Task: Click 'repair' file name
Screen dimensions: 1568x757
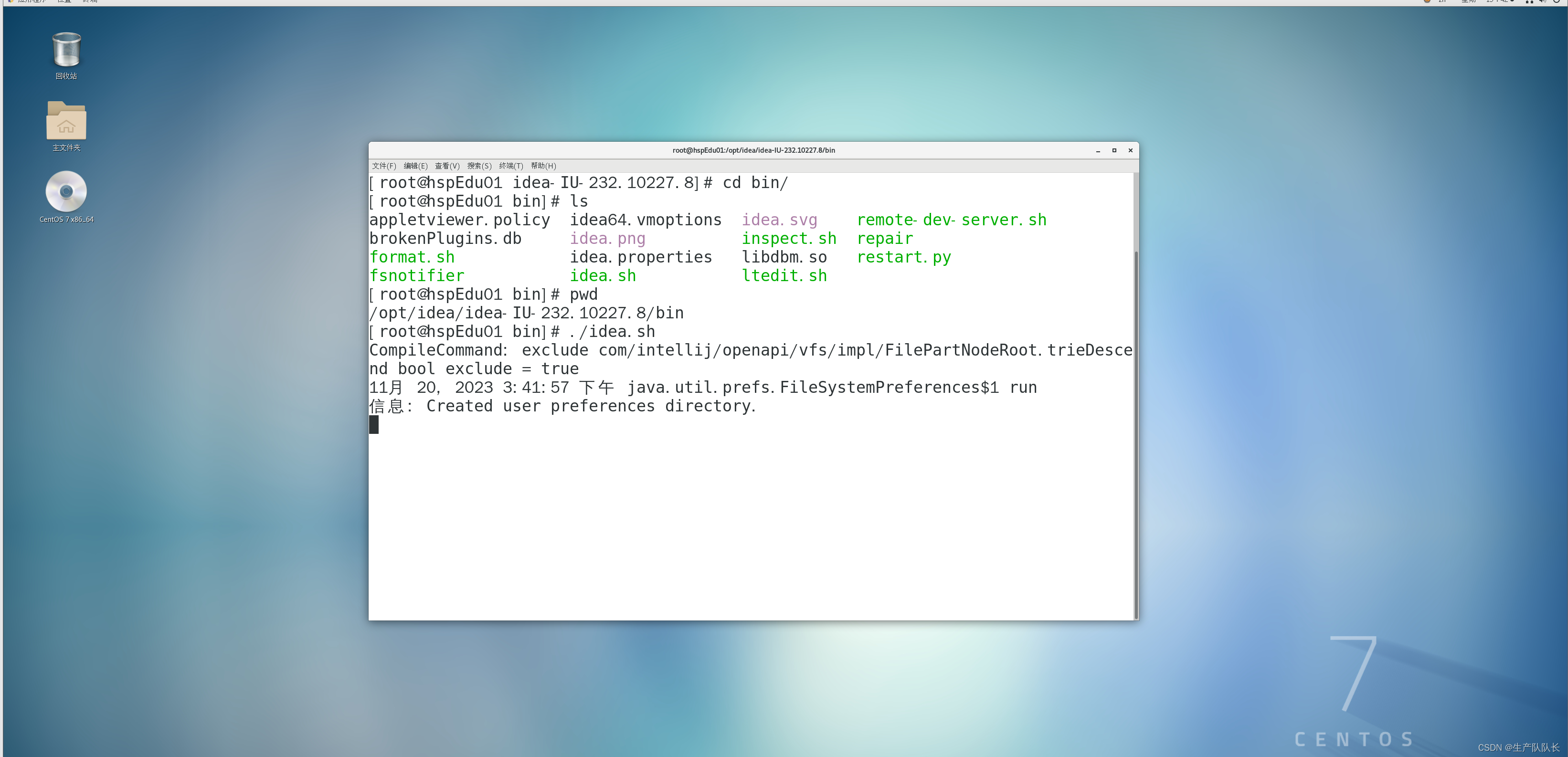Action: [x=885, y=239]
